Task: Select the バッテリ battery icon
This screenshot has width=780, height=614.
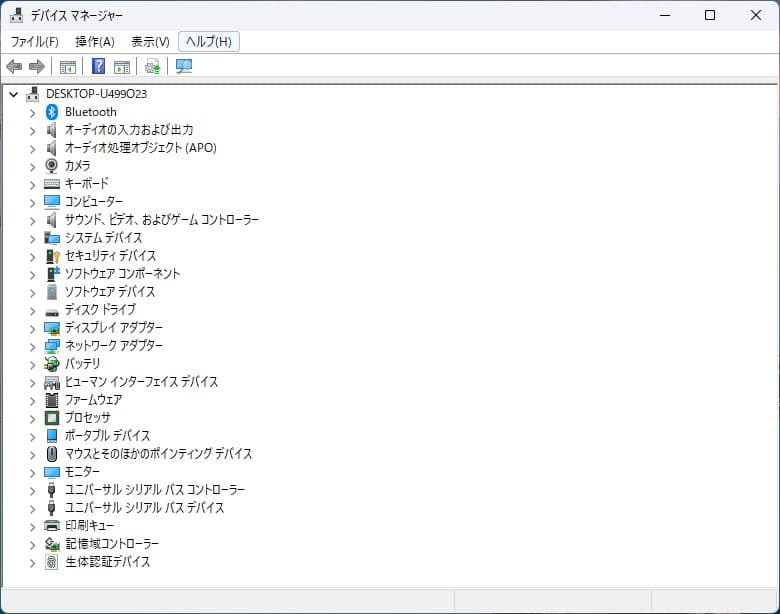Action: [52, 364]
